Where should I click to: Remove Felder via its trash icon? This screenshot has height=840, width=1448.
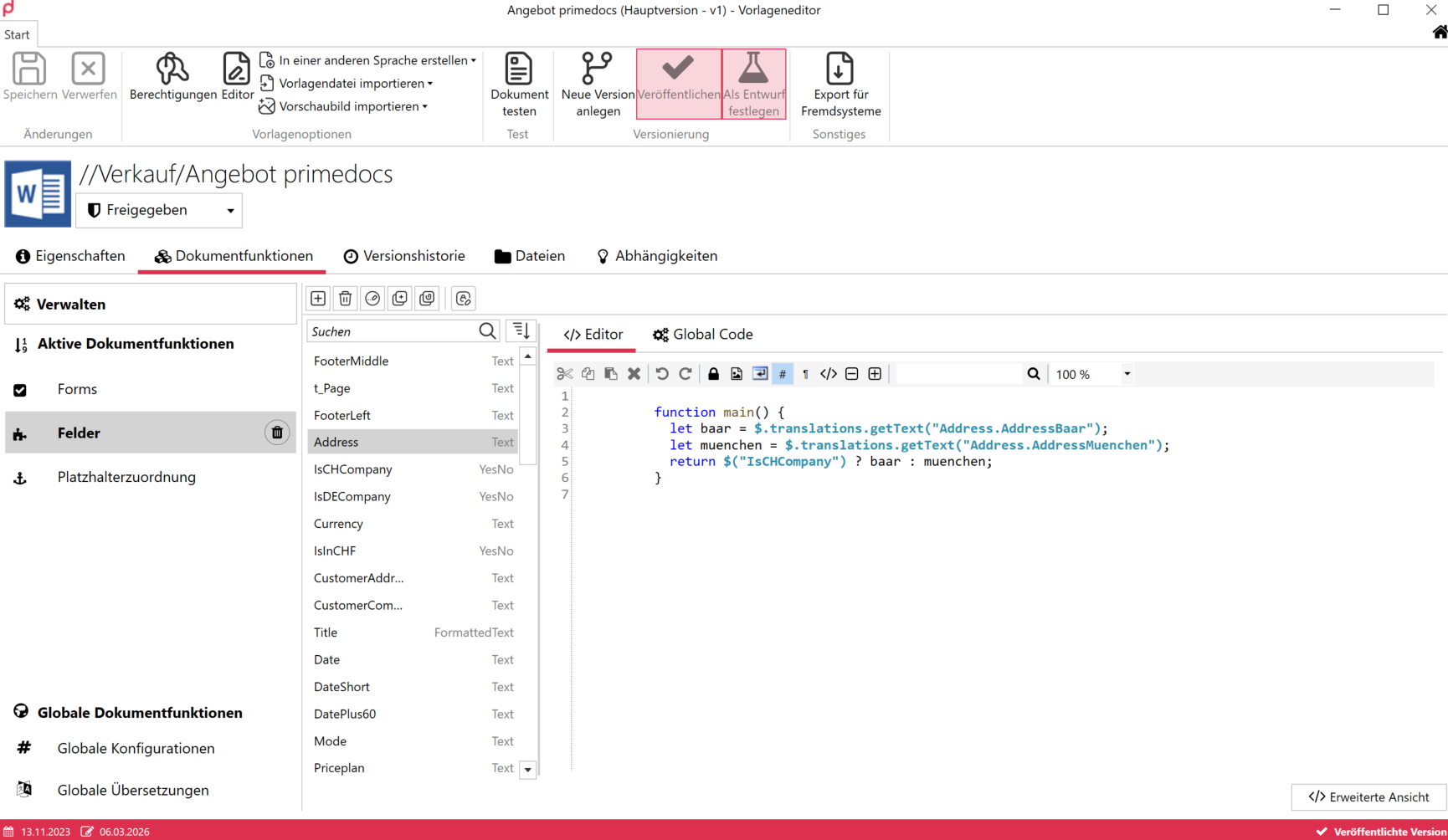point(277,433)
